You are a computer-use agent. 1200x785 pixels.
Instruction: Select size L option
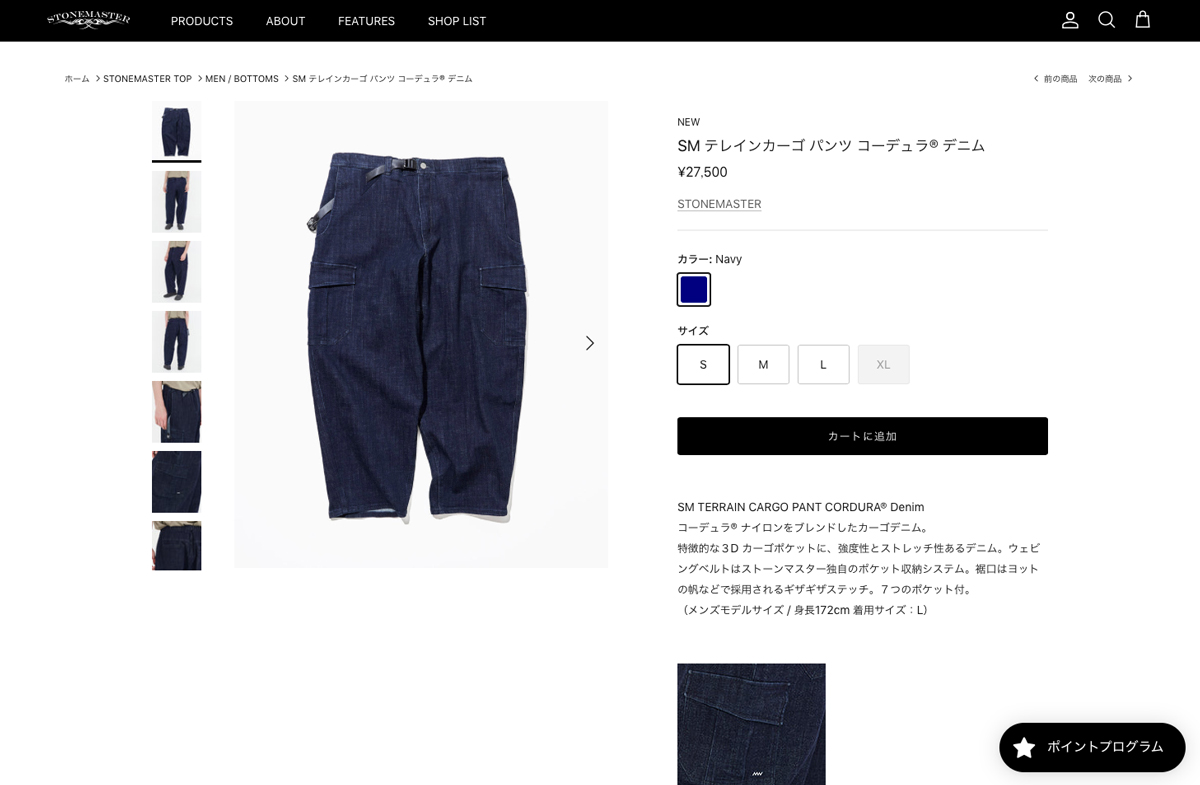tap(823, 364)
